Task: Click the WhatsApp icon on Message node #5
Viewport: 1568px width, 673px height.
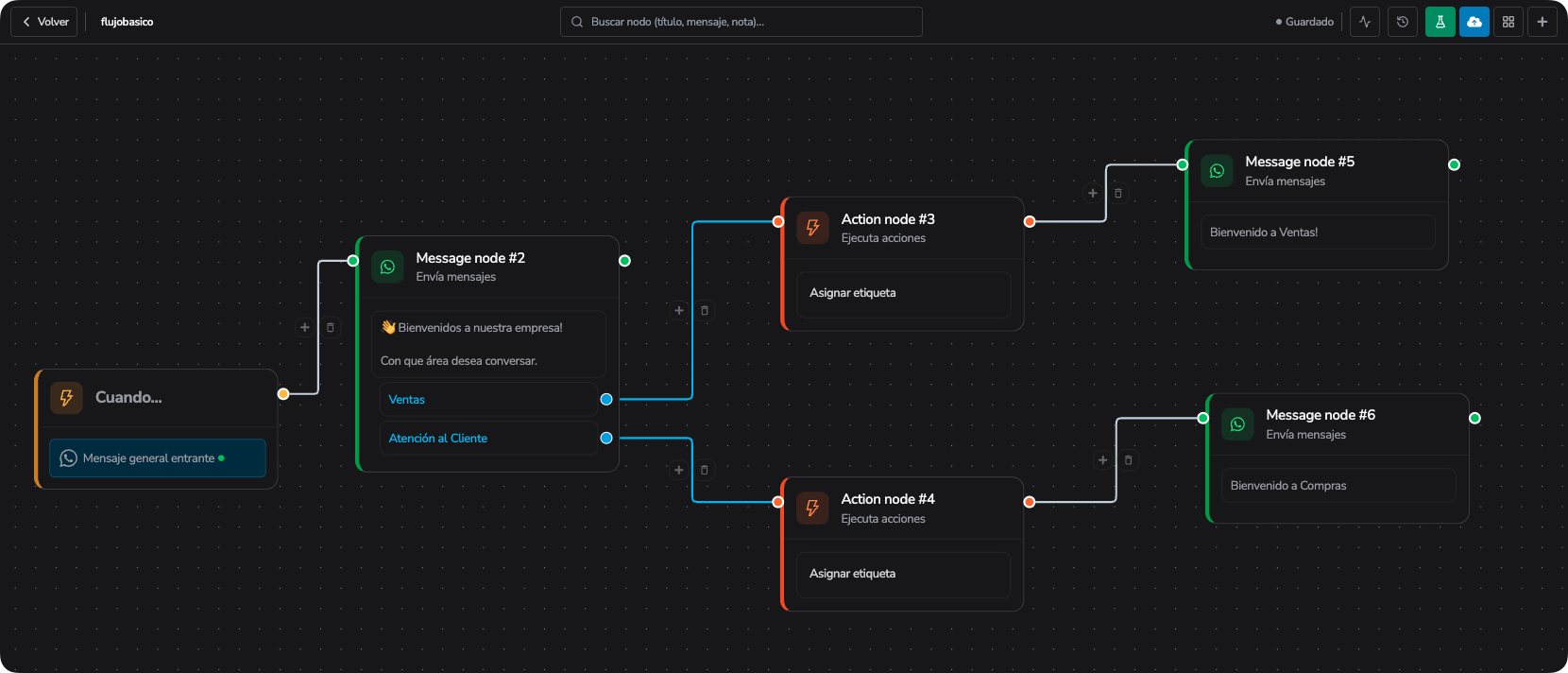Action: [1217, 171]
